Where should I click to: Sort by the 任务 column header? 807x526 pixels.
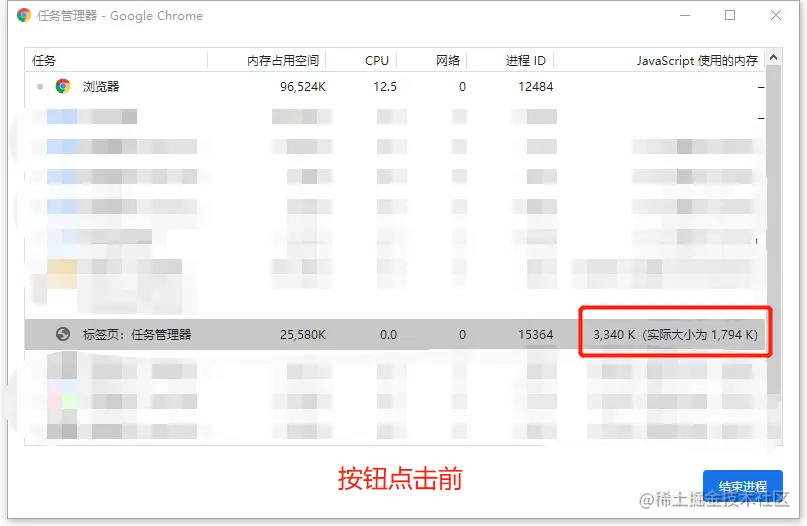(116, 60)
